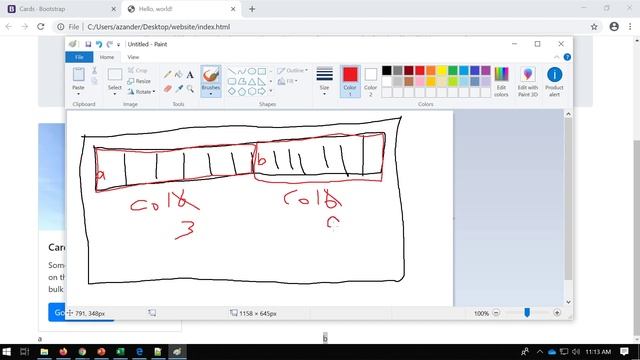The height and width of the screenshot is (360, 640).
Task: Switch to the Home ribbon tab
Action: click(x=107, y=57)
